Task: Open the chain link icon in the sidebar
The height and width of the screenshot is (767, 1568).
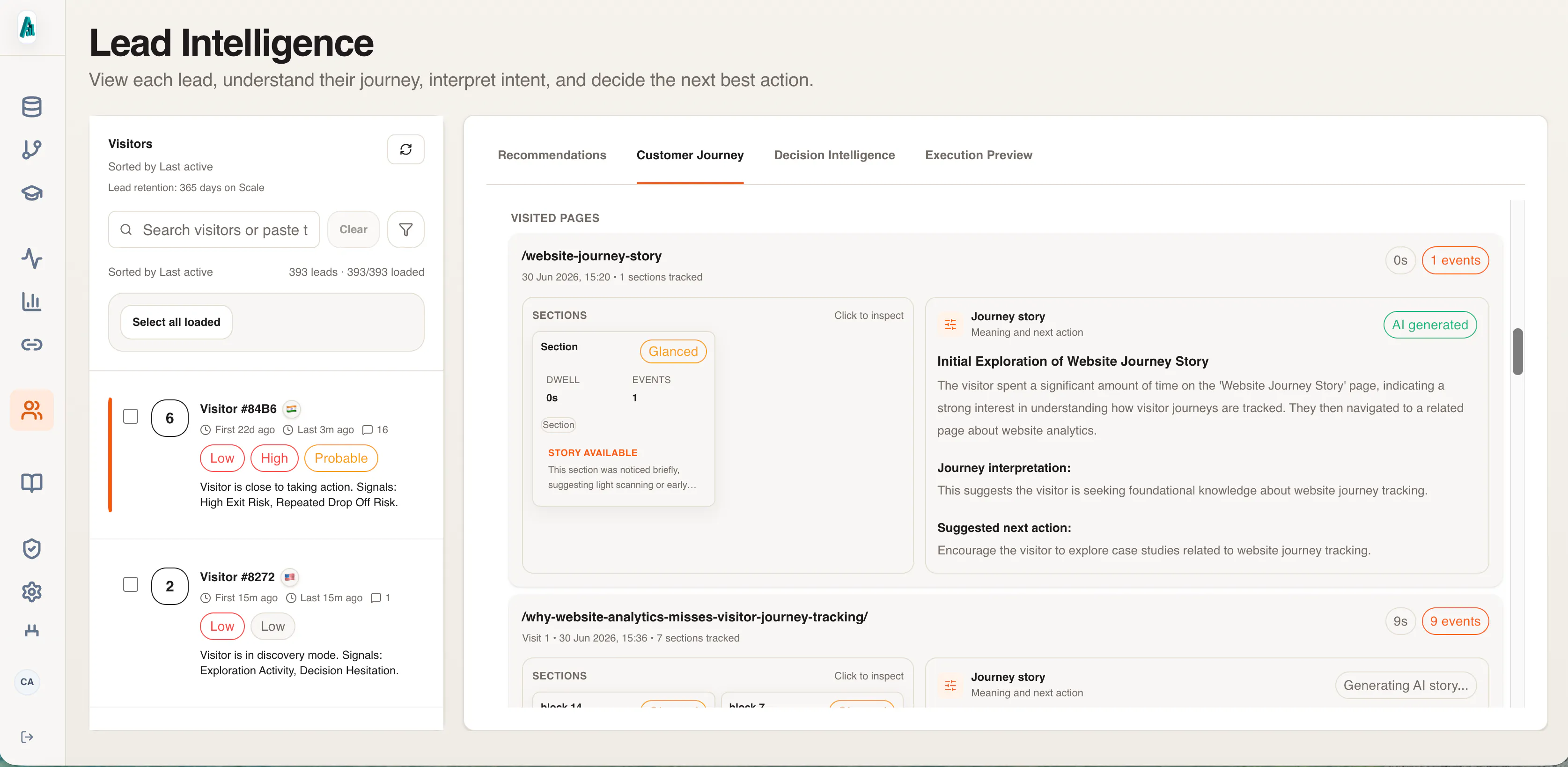Action: pos(32,345)
